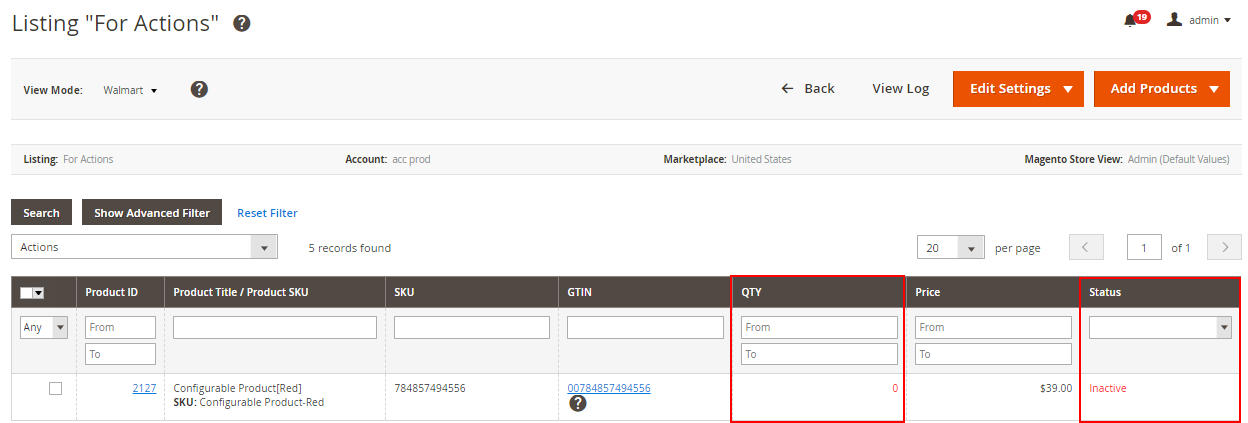Click the GTIN help question mark icon

pos(577,404)
